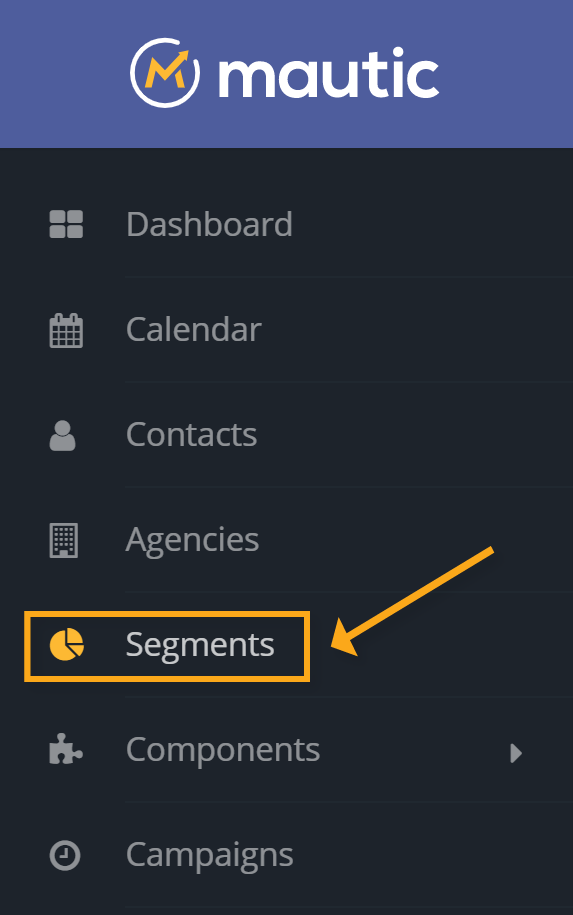Open the Dashboard menu item
The width and height of the screenshot is (573, 915).
[x=209, y=224]
